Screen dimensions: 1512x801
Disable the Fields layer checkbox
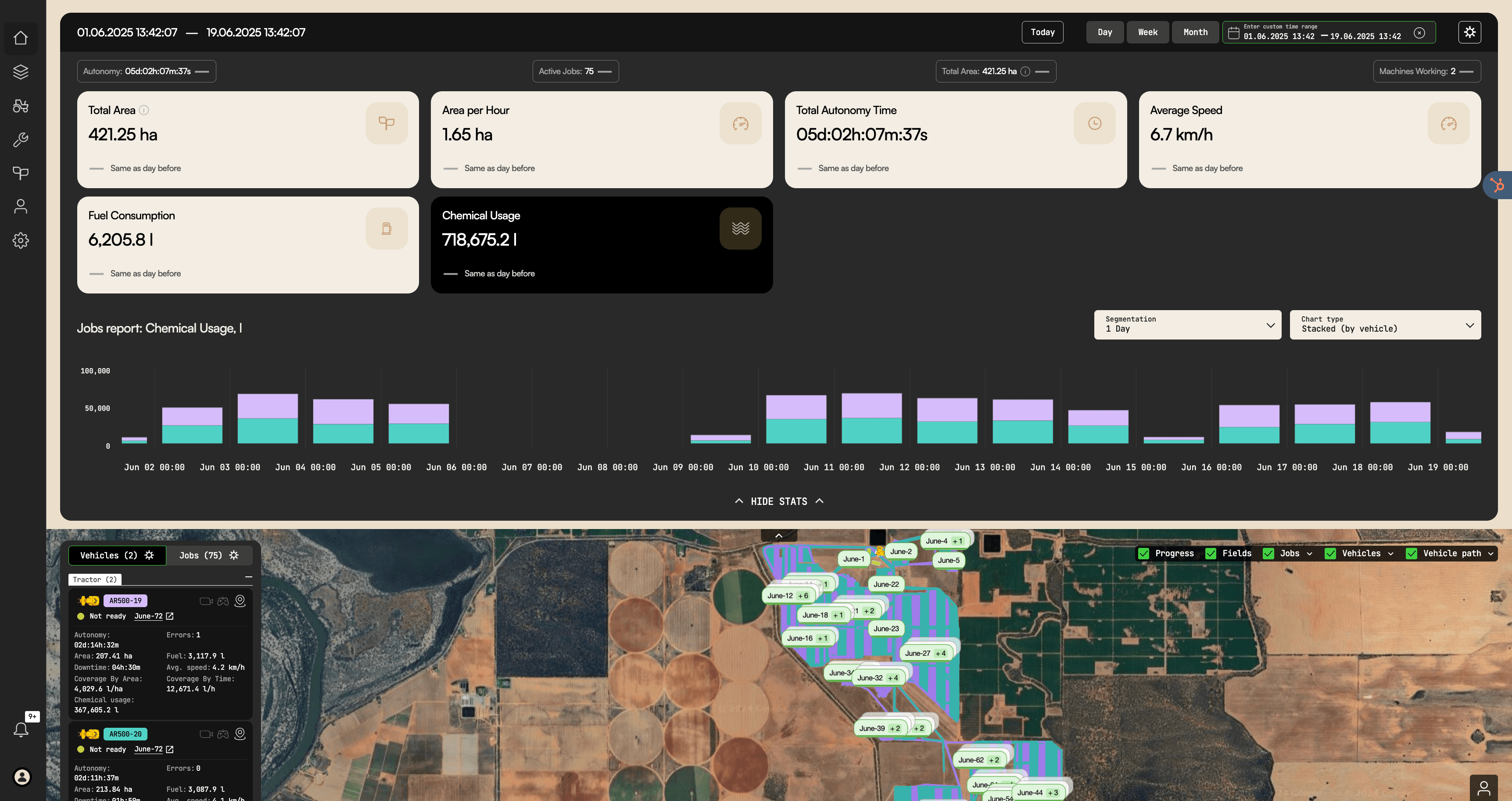(1211, 553)
